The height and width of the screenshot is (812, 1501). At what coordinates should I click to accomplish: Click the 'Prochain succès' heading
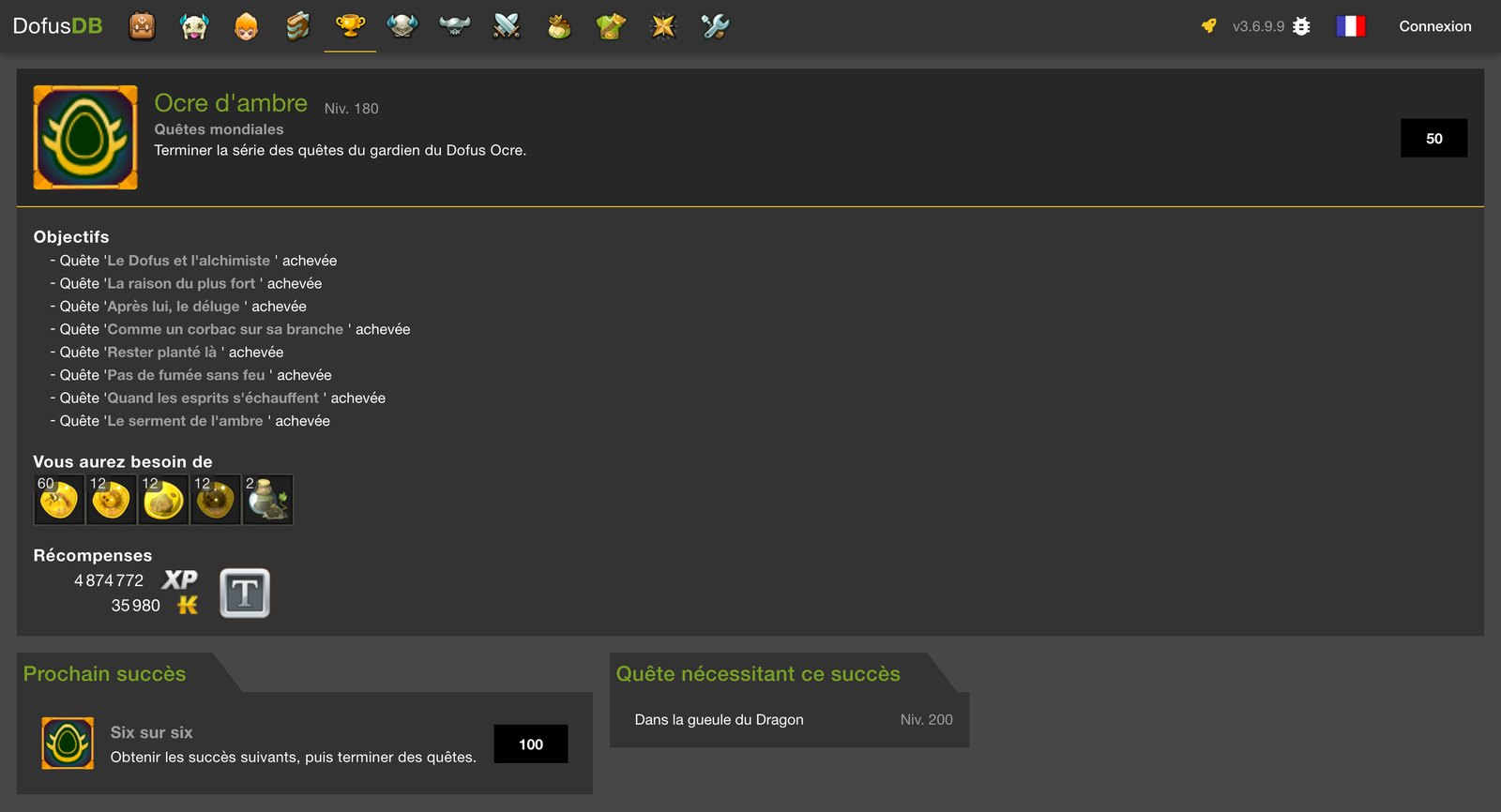[104, 674]
